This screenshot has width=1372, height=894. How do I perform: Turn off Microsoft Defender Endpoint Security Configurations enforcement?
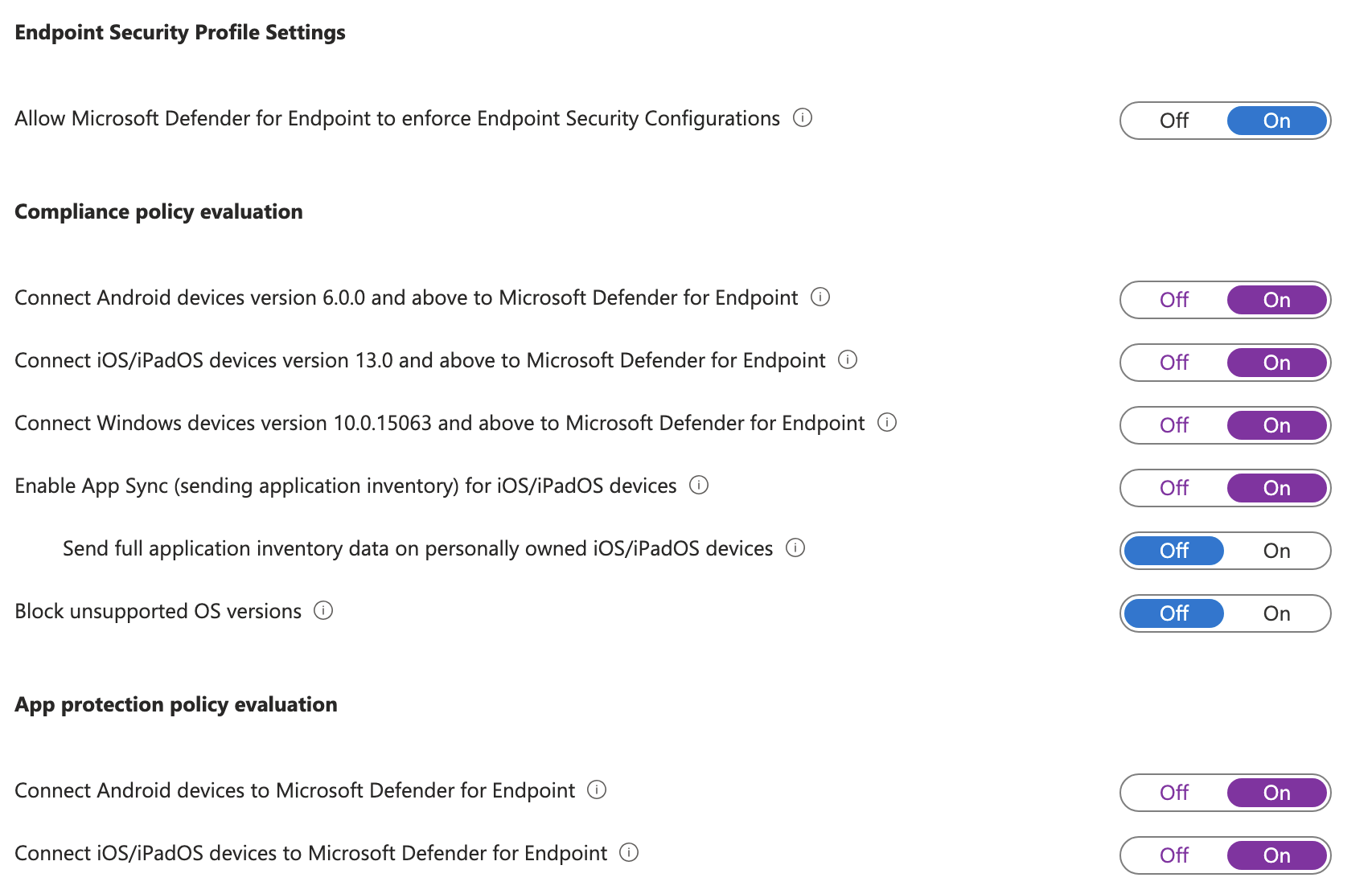(x=1173, y=121)
